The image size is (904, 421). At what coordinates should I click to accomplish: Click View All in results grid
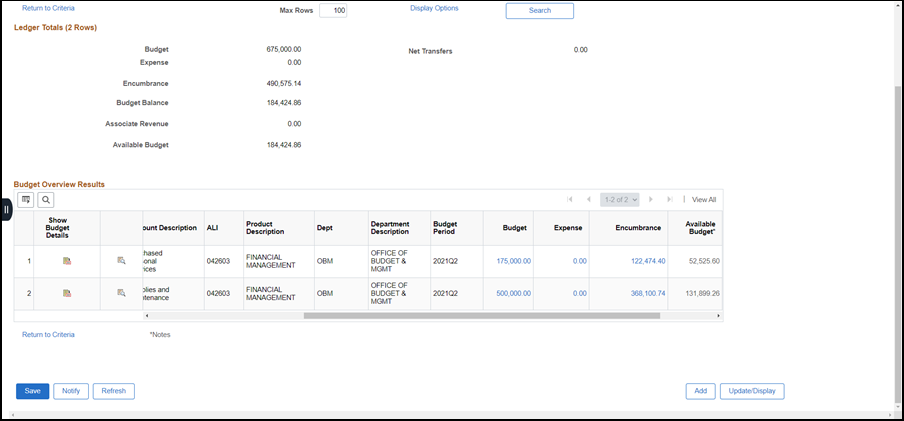[x=704, y=200]
